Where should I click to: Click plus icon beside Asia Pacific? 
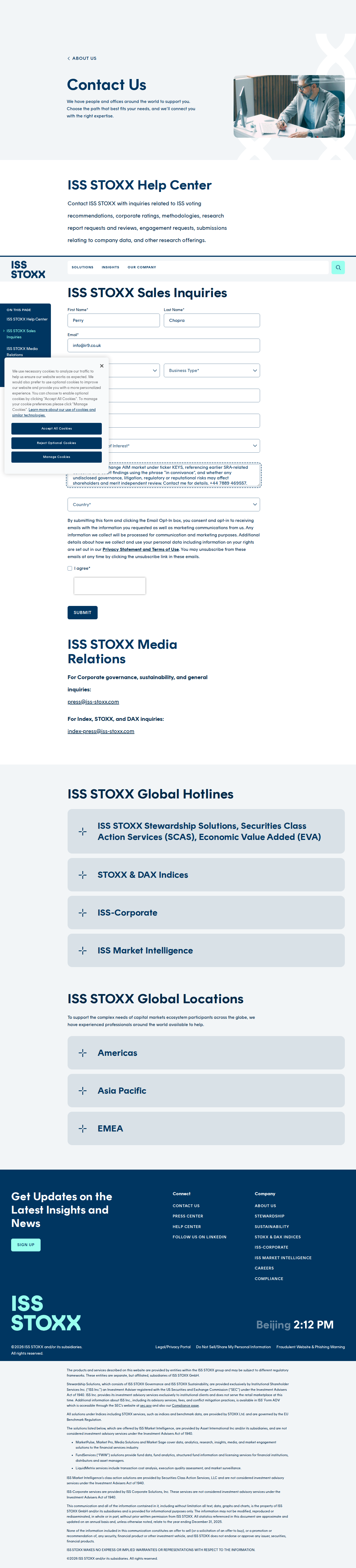click(83, 1091)
